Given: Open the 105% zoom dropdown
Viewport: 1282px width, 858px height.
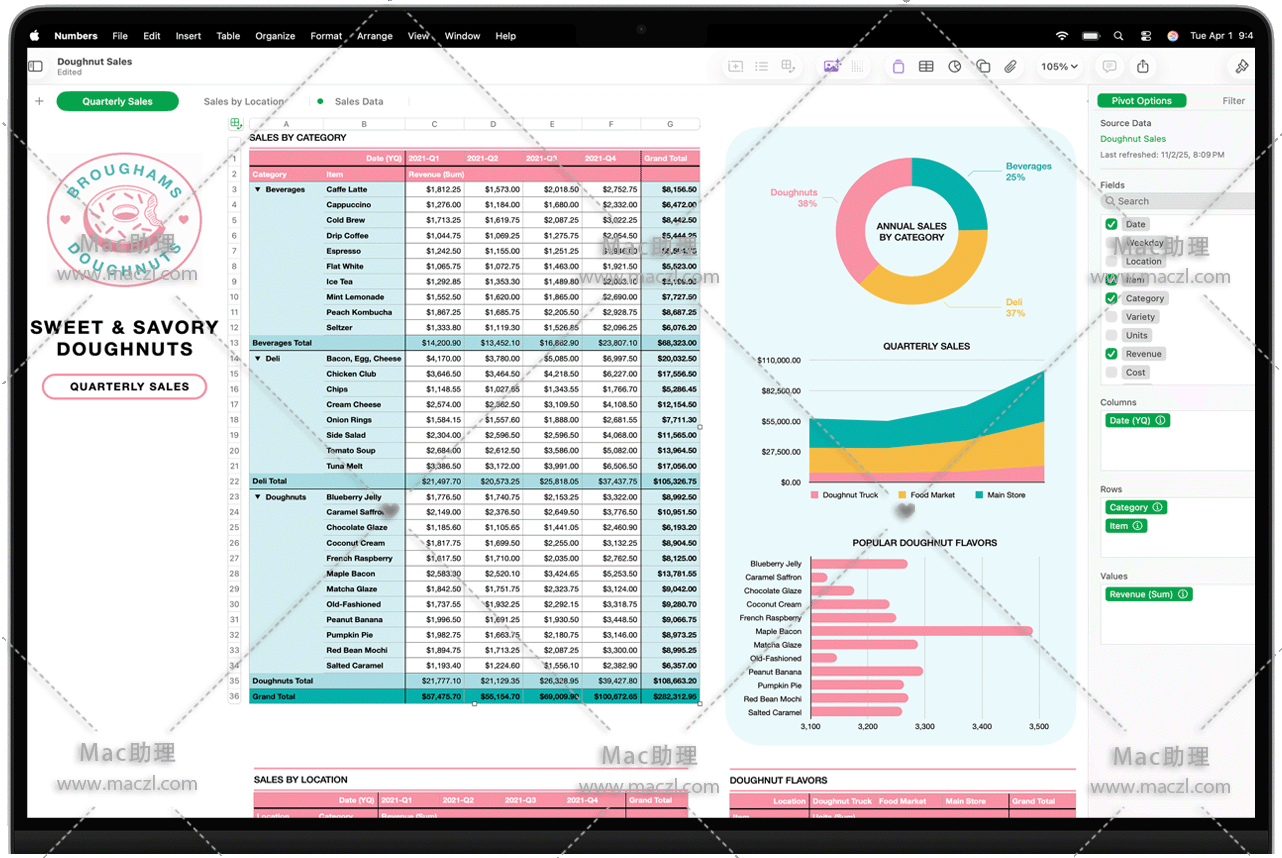Looking at the screenshot, I should [1059, 67].
